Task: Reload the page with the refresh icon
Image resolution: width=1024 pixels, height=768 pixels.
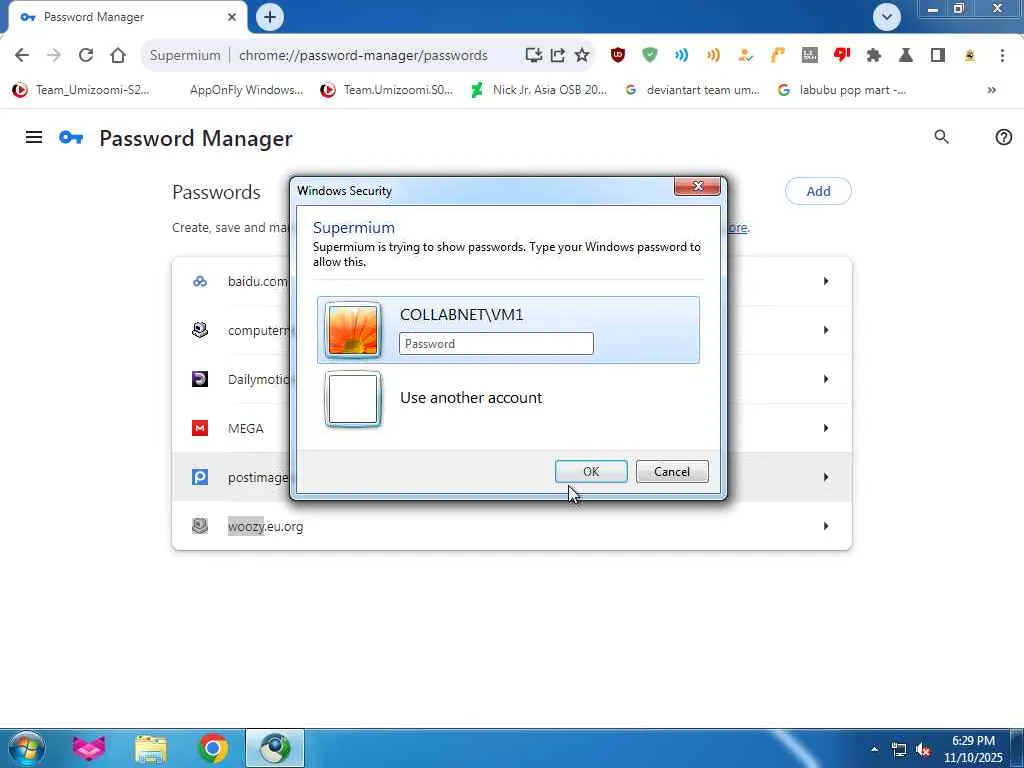Action: tap(86, 56)
